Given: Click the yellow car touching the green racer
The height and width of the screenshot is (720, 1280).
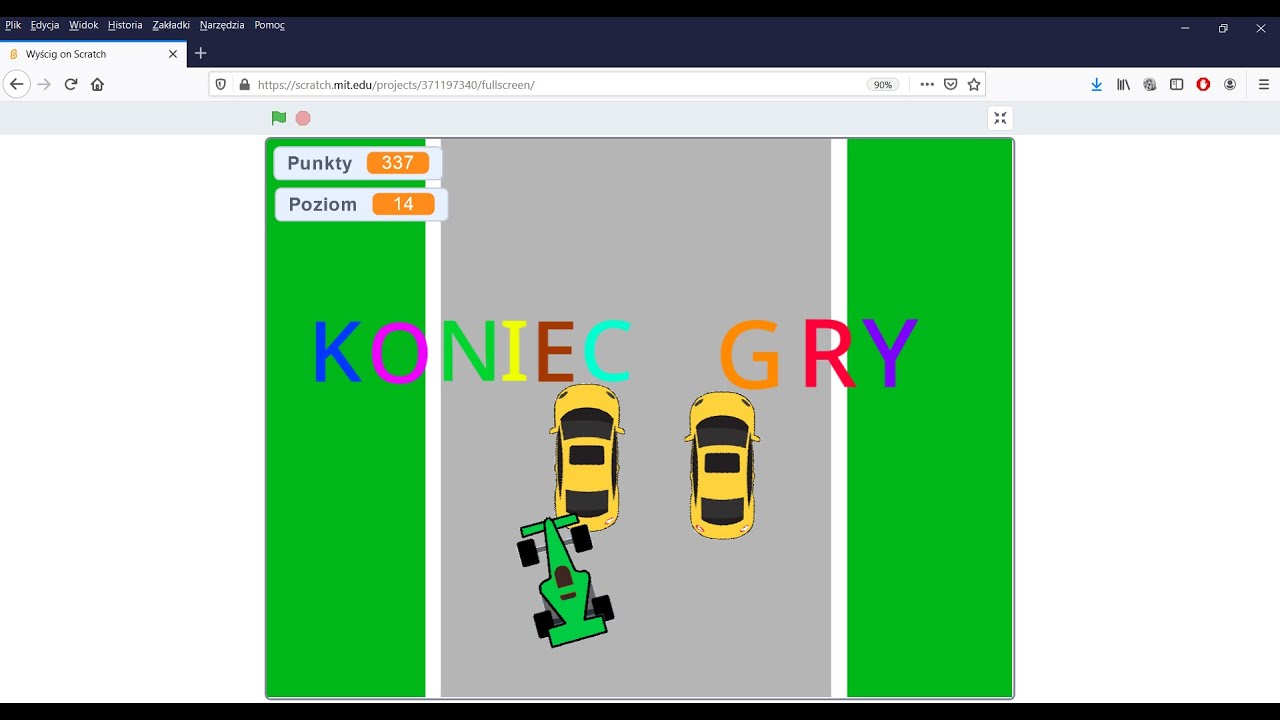Looking at the screenshot, I should (587, 456).
